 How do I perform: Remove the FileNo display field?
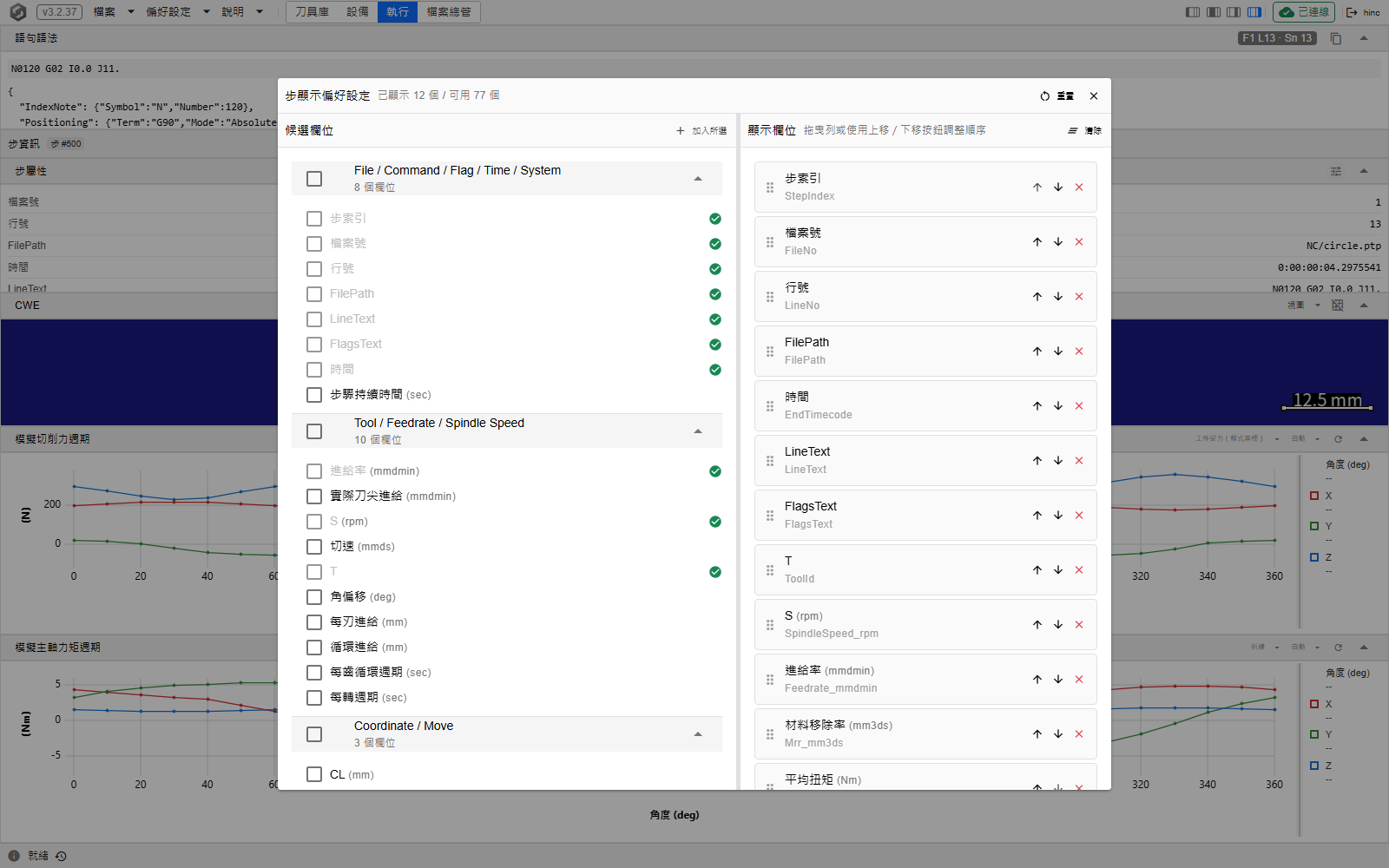(x=1079, y=242)
